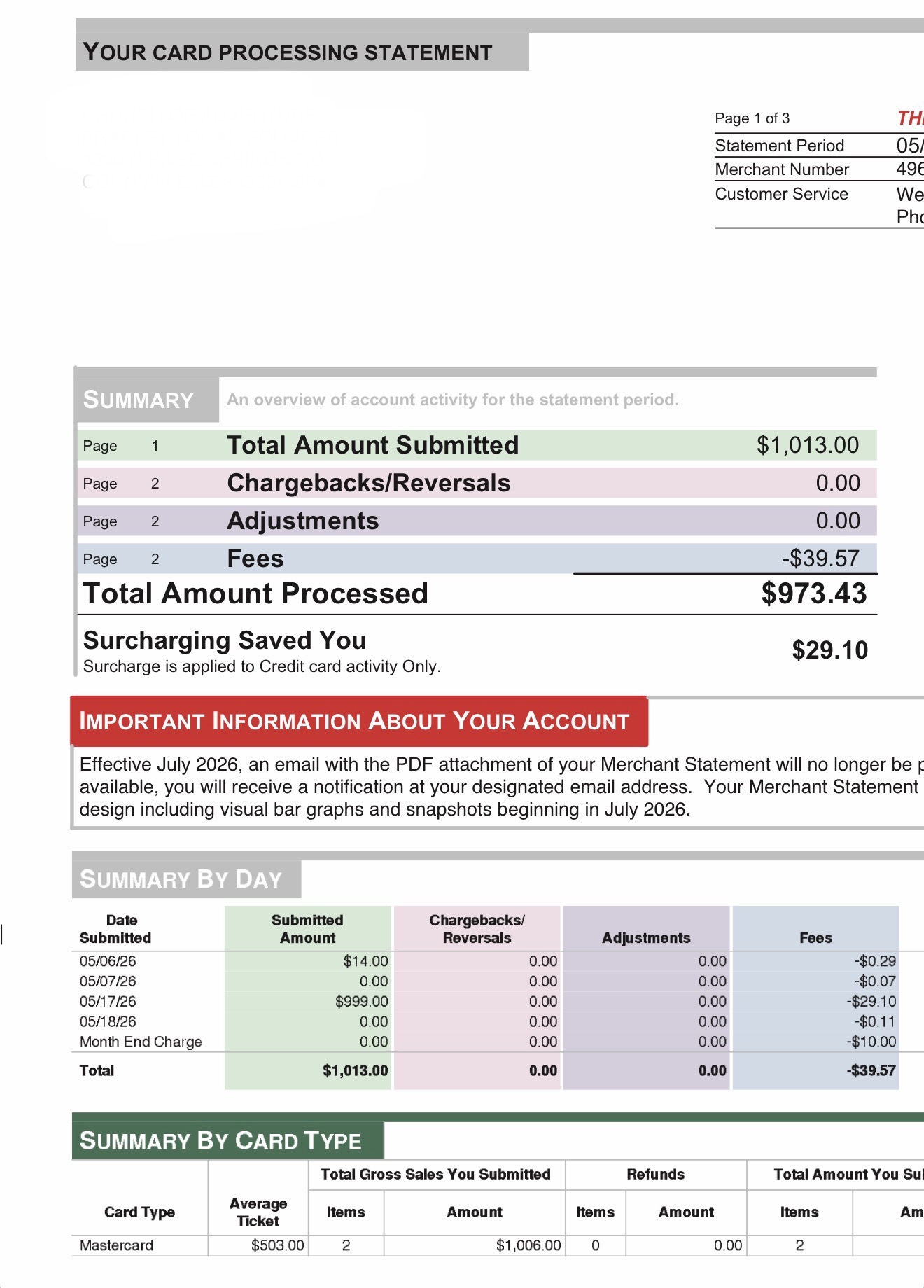Image resolution: width=924 pixels, height=1288 pixels.
Task: Select the $503.00 average ticket value
Action: pos(278,1245)
